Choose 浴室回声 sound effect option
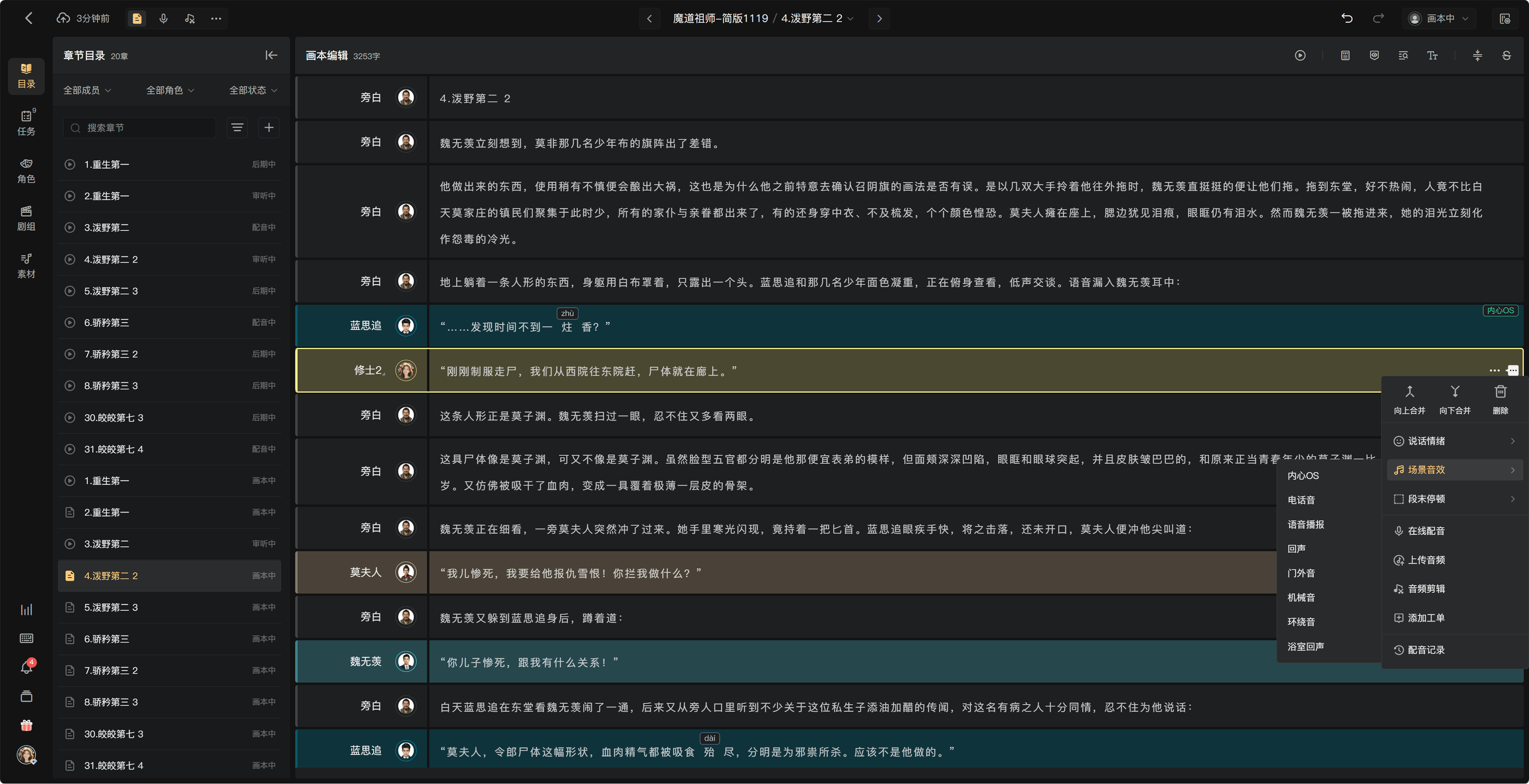1529x784 pixels. (x=1305, y=646)
